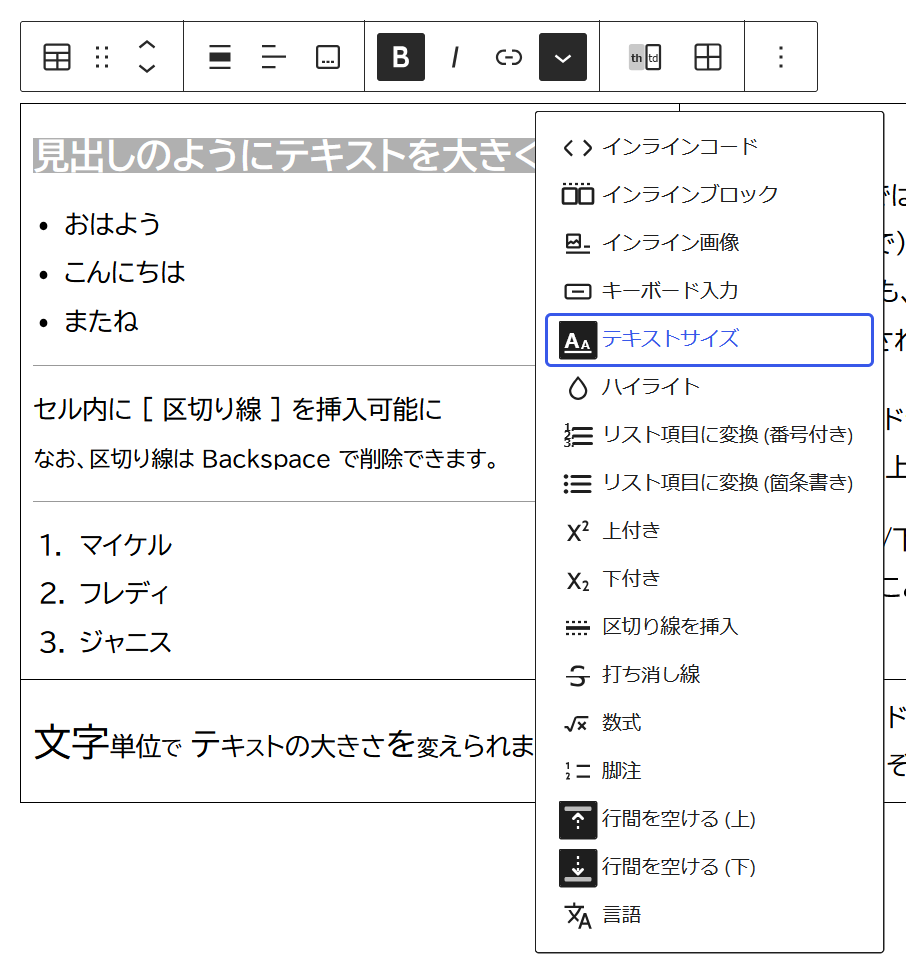Click the move block up arrow

146,46
